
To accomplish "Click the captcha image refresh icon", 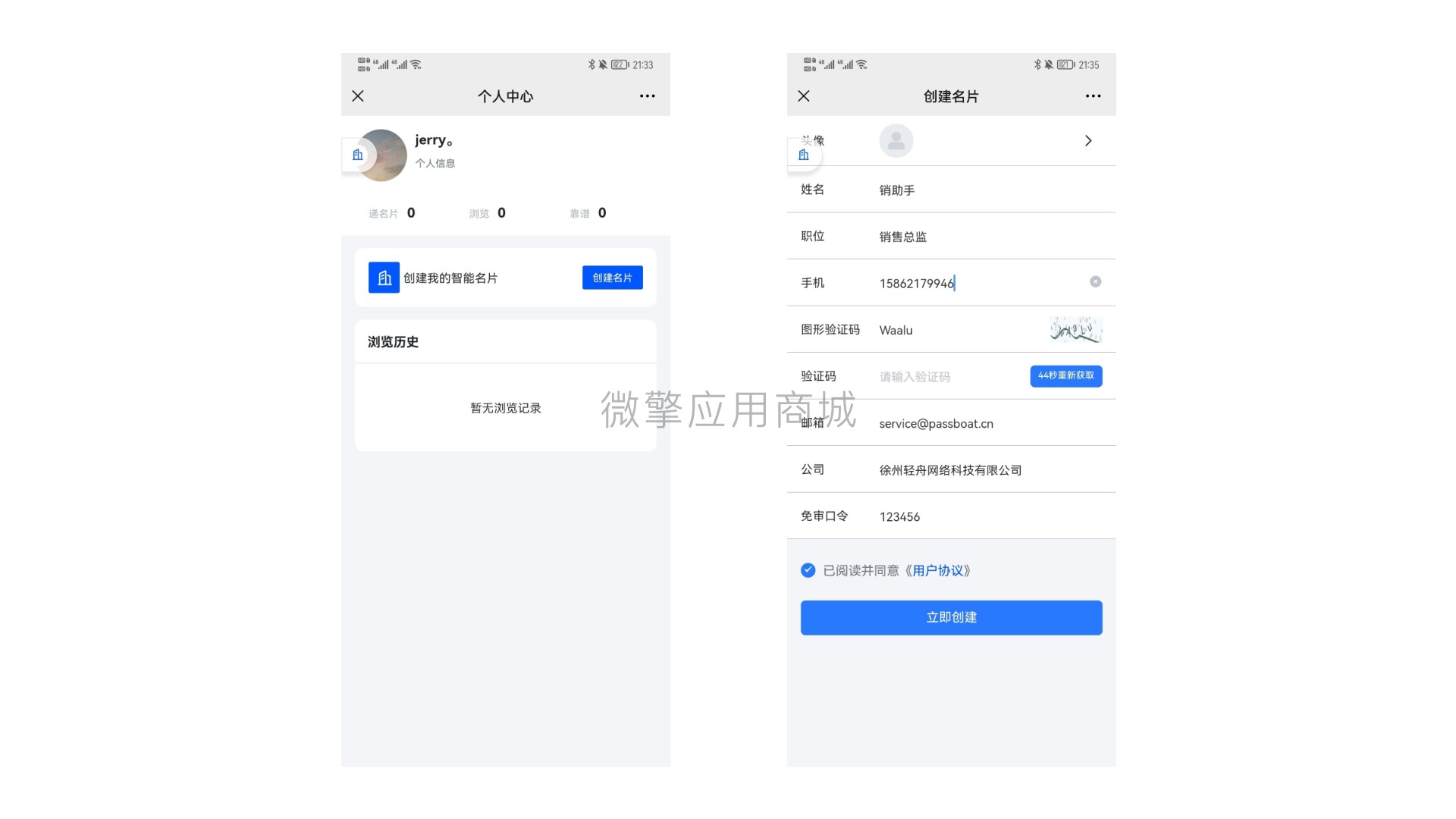I will click(x=1075, y=329).
